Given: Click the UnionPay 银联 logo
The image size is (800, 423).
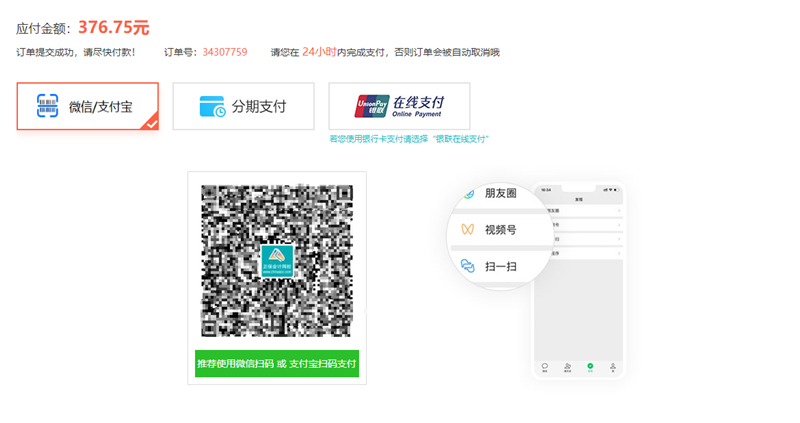Looking at the screenshot, I should 372,106.
